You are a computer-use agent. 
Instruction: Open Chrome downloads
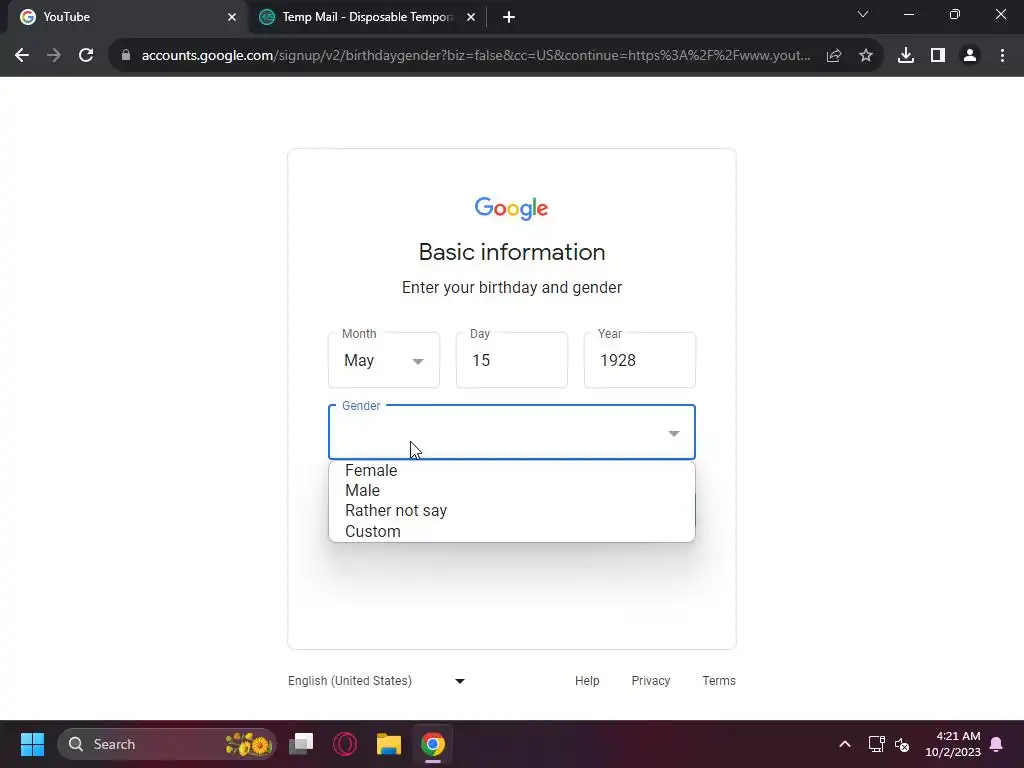pyautogui.click(x=906, y=56)
